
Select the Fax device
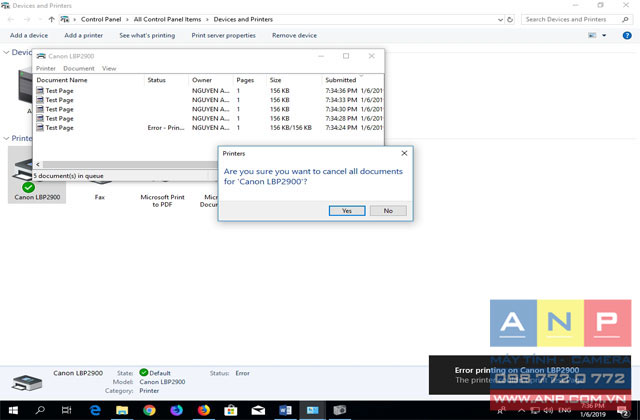coord(100,197)
